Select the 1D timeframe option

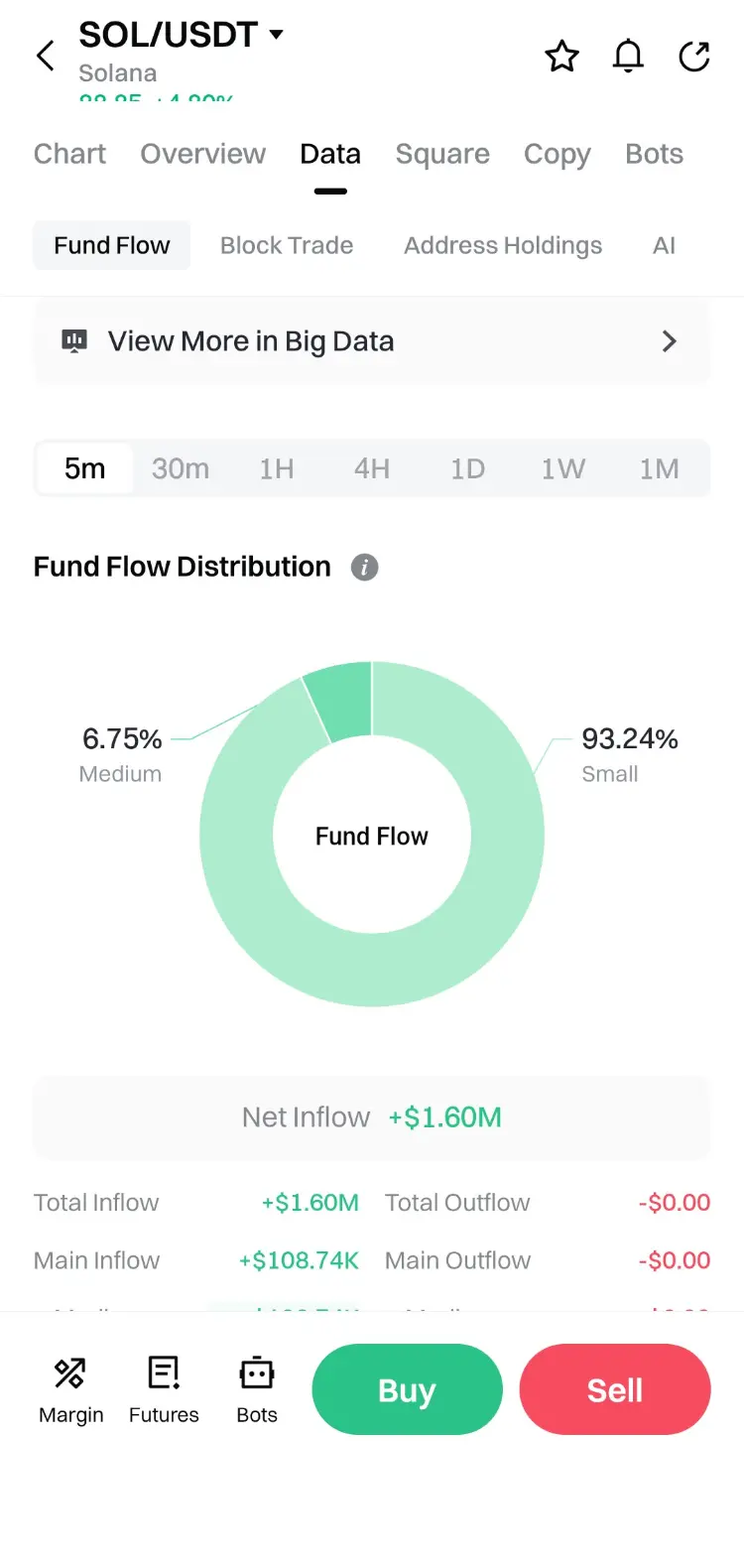pyautogui.click(x=467, y=468)
